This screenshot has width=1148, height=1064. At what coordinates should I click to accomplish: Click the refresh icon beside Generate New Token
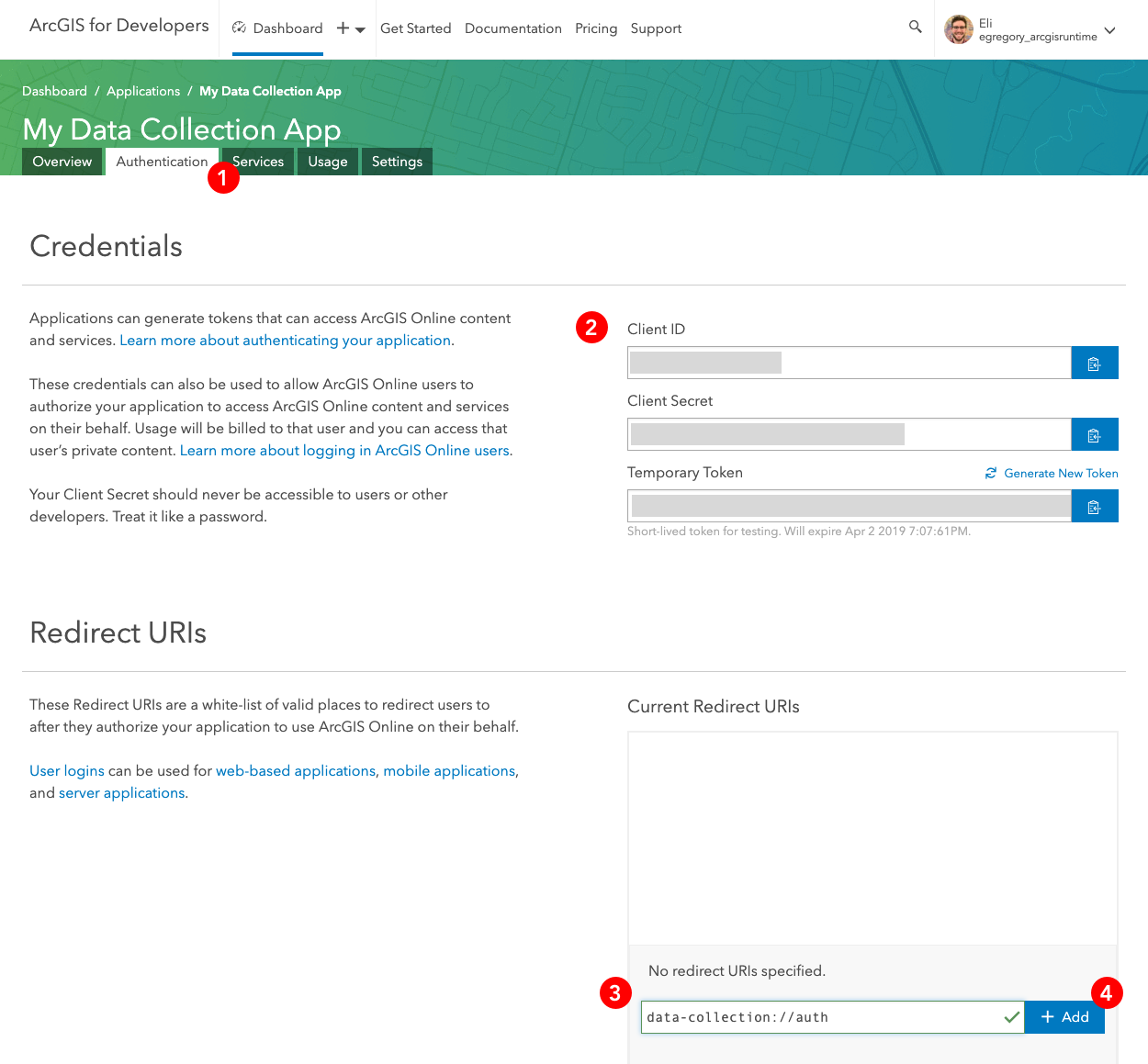point(991,474)
